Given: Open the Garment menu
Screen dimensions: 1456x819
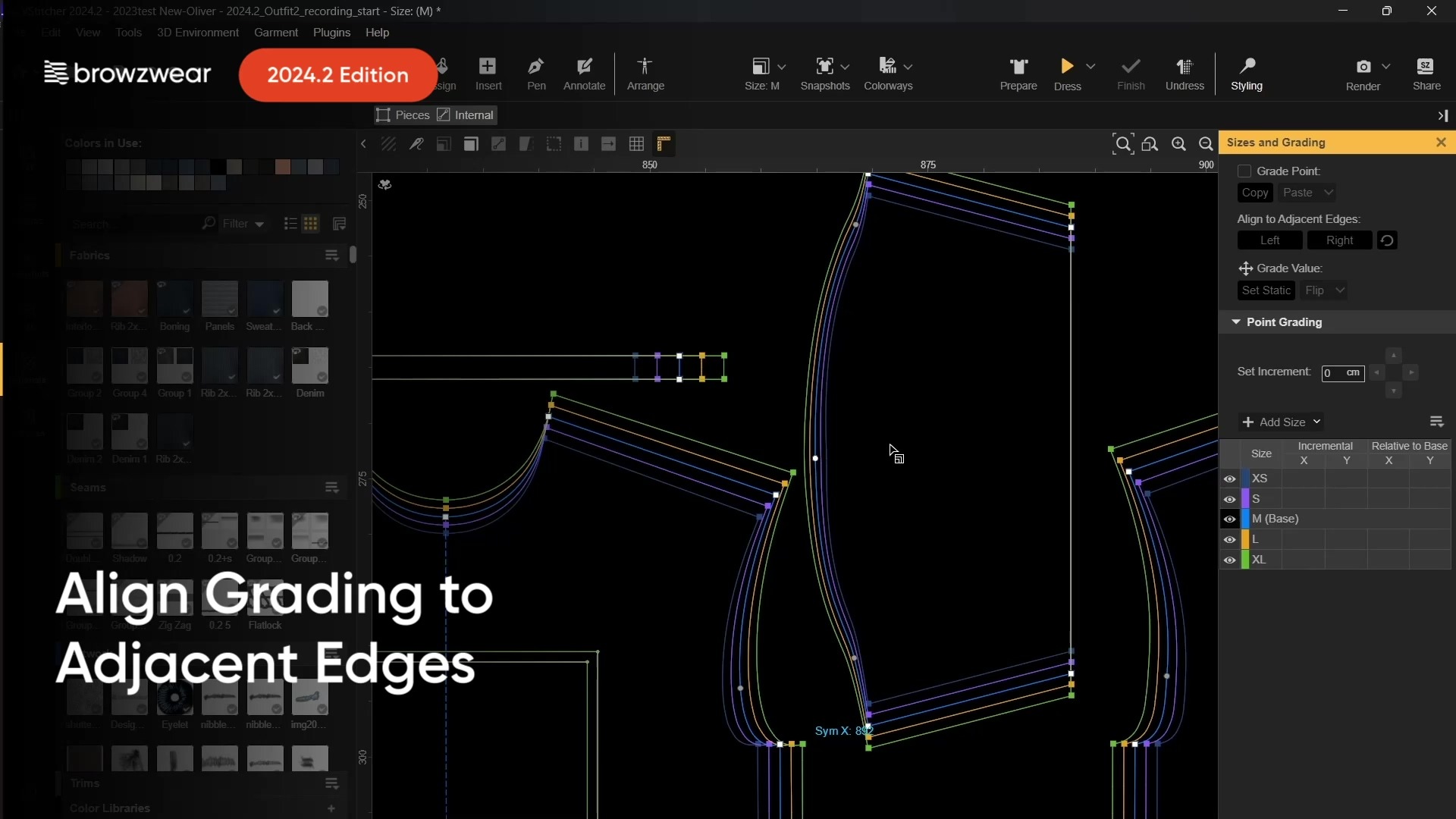Looking at the screenshot, I should (275, 33).
